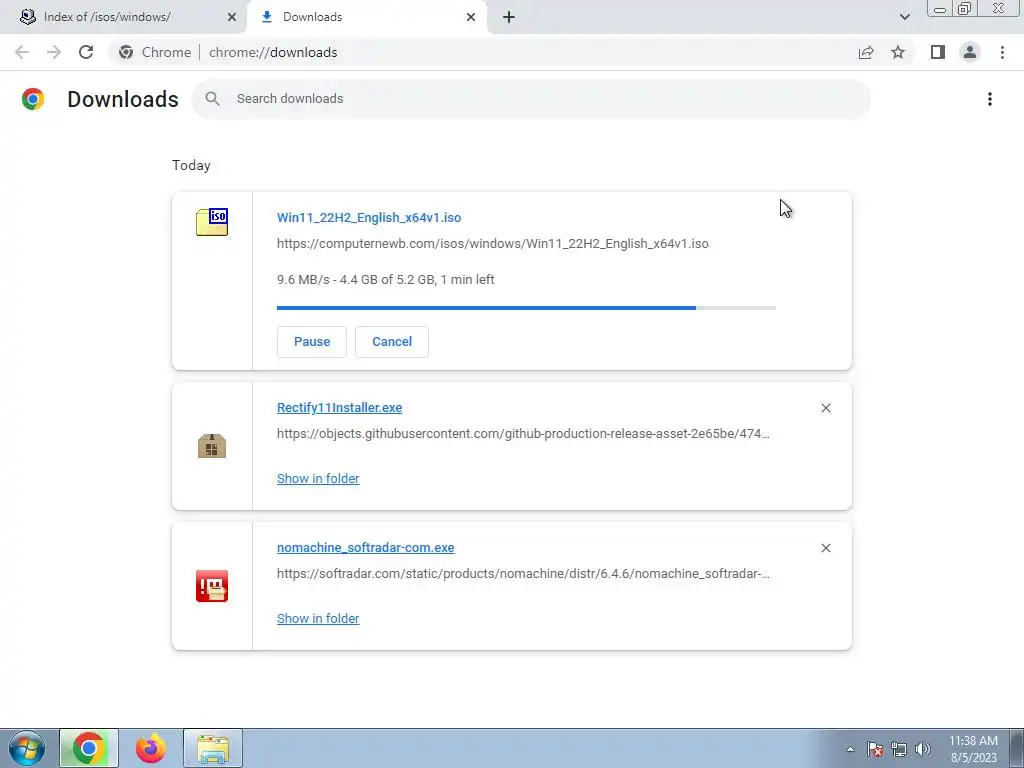Click the softradar.com source URL
This screenshot has height=768, width=1024.
523,573
